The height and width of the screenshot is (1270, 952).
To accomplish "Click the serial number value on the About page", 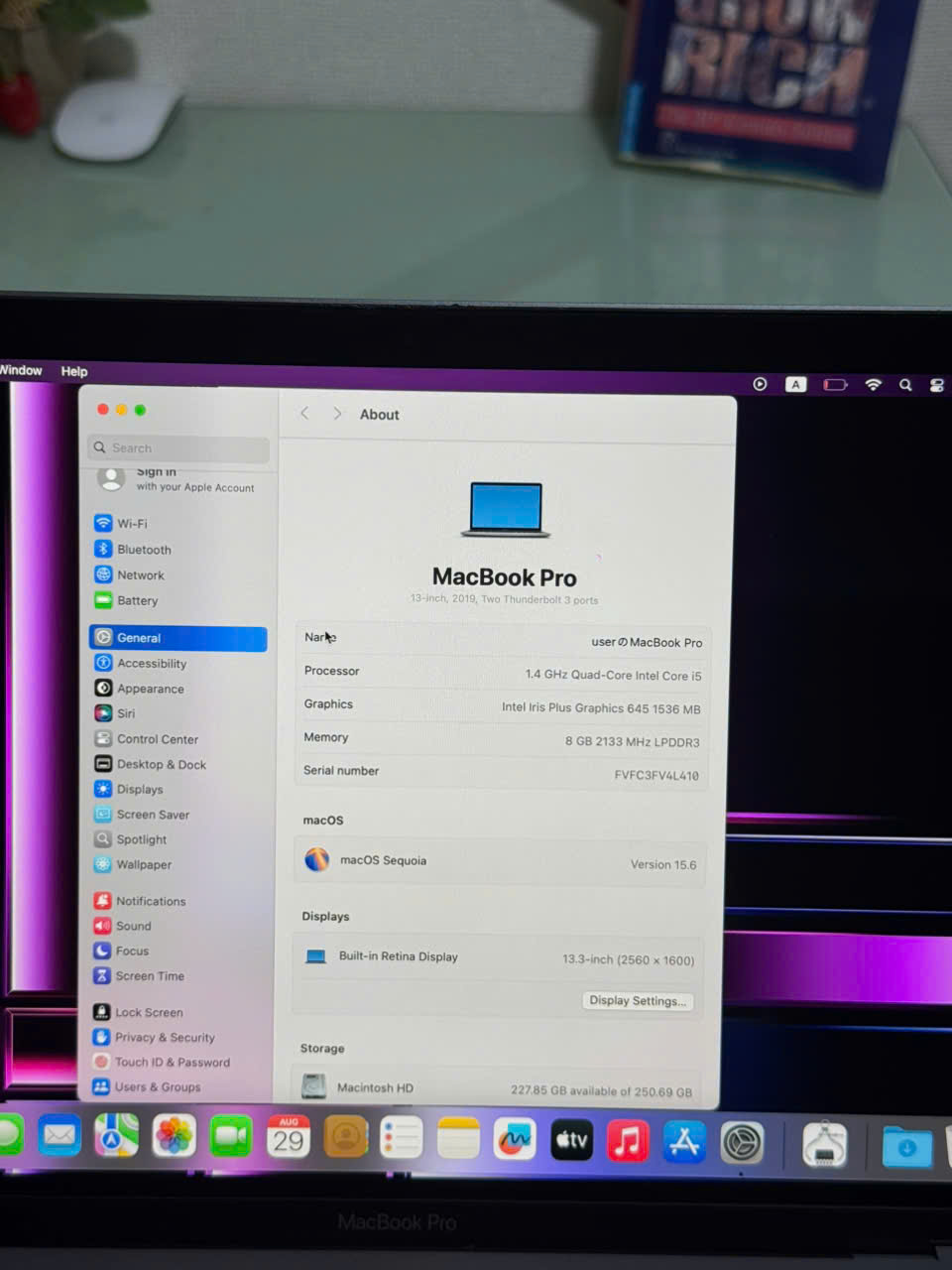I will point(656,775).
